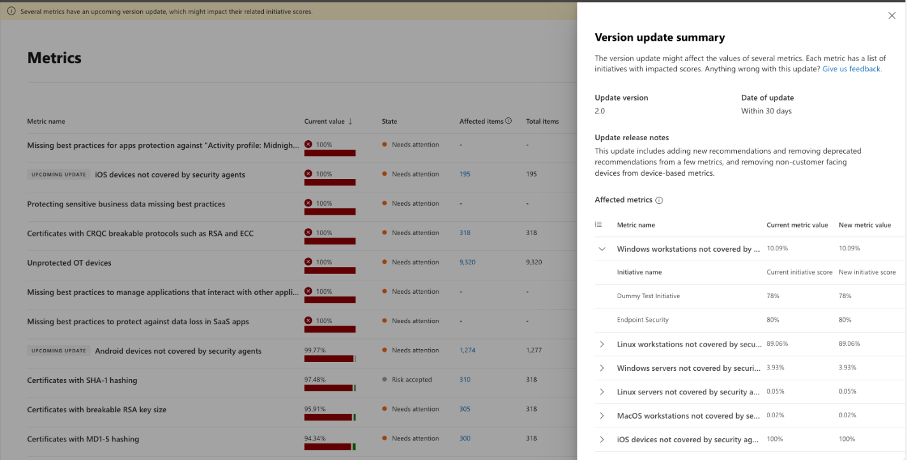Click the Upcoming Update badge on iOS devices row
Image resolution: width=908 pixels, height=460 pixels.
[x=58, y=174]
